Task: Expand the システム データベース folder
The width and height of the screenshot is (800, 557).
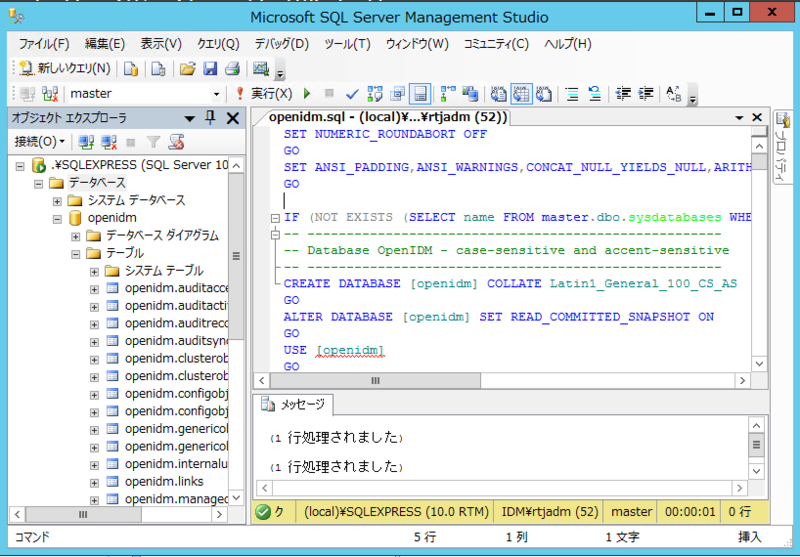Action: click(x=57, y=201)
